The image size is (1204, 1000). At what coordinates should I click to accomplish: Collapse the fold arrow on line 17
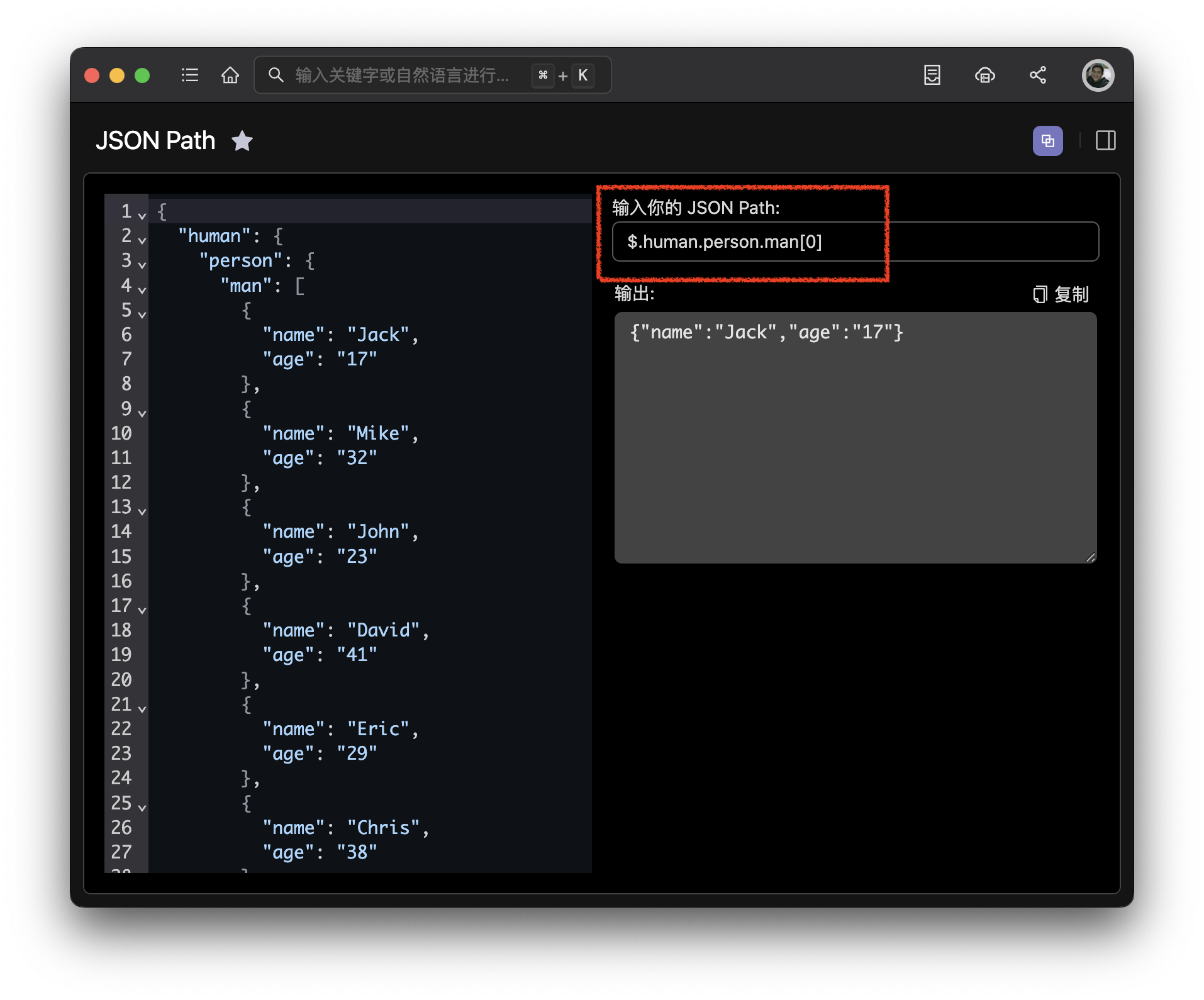142,609
